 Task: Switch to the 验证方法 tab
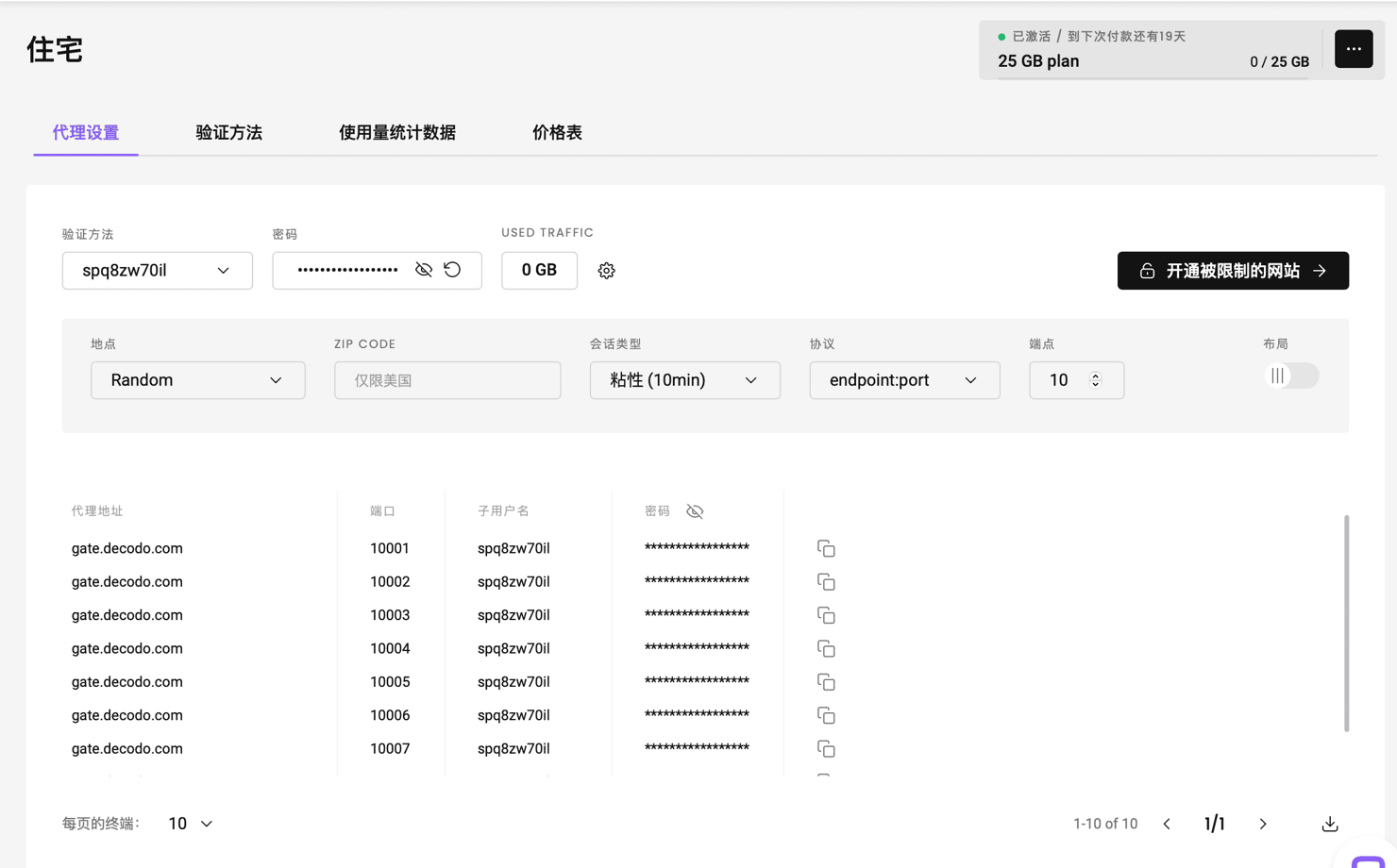point(228,133)
